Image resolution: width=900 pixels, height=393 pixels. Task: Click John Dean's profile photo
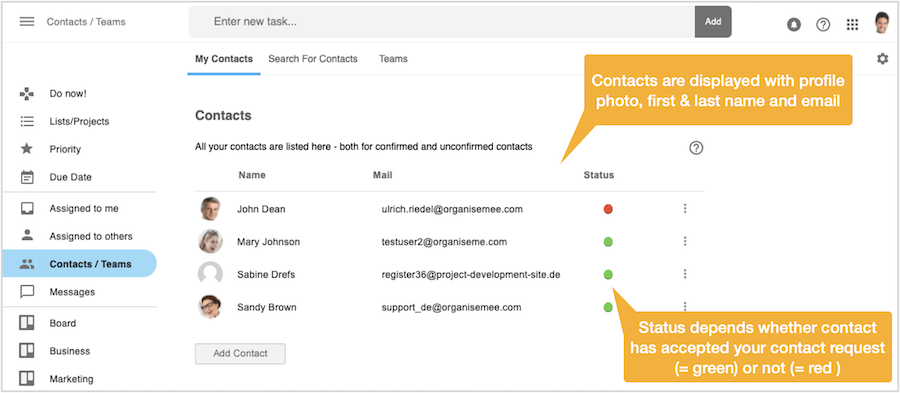point(211,209)
